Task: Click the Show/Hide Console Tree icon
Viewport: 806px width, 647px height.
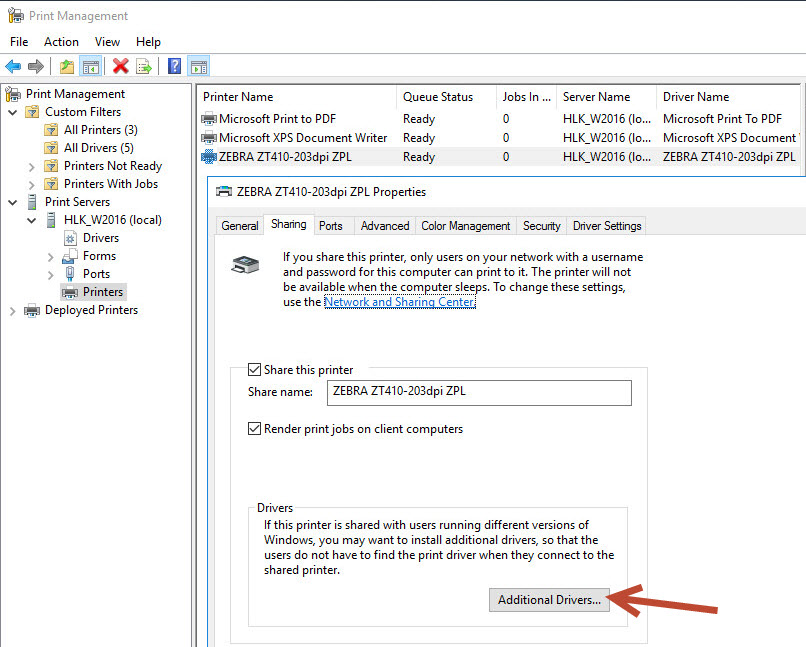Action: tap(90, 67)
